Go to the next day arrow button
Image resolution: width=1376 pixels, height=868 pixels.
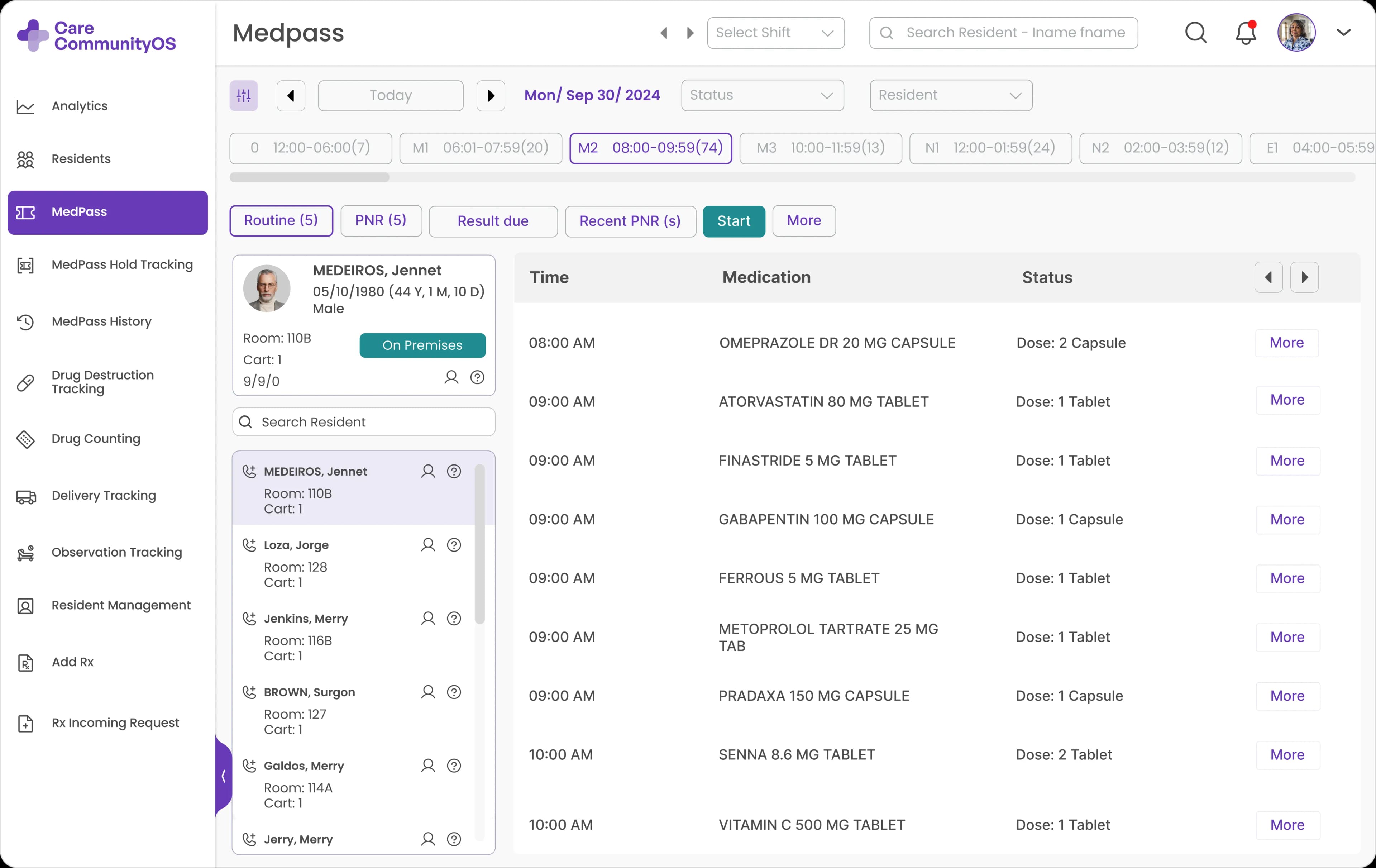click(490, 95)
